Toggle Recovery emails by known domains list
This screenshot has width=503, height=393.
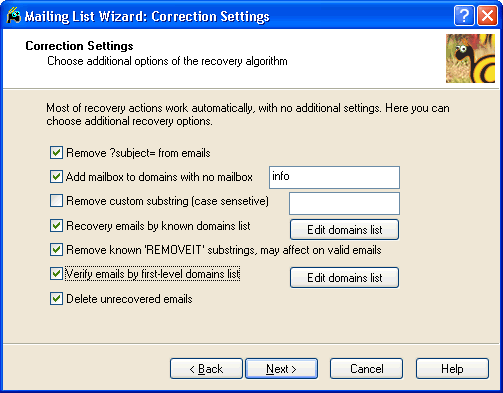56,226
